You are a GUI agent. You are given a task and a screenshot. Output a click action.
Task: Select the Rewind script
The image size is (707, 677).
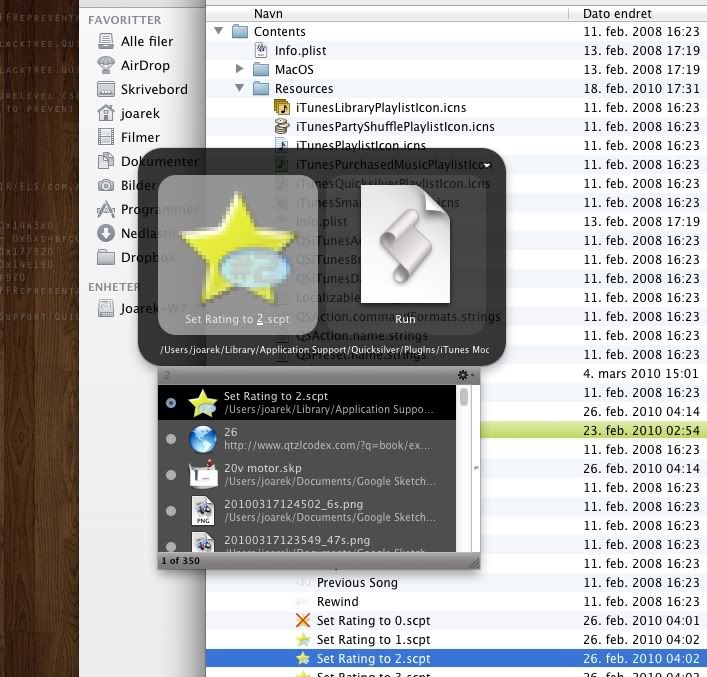point(337,601)
